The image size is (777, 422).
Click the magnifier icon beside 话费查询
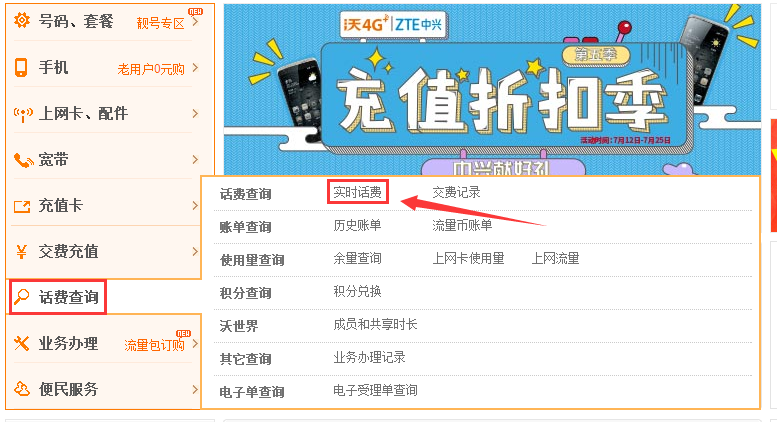(21, 297)
